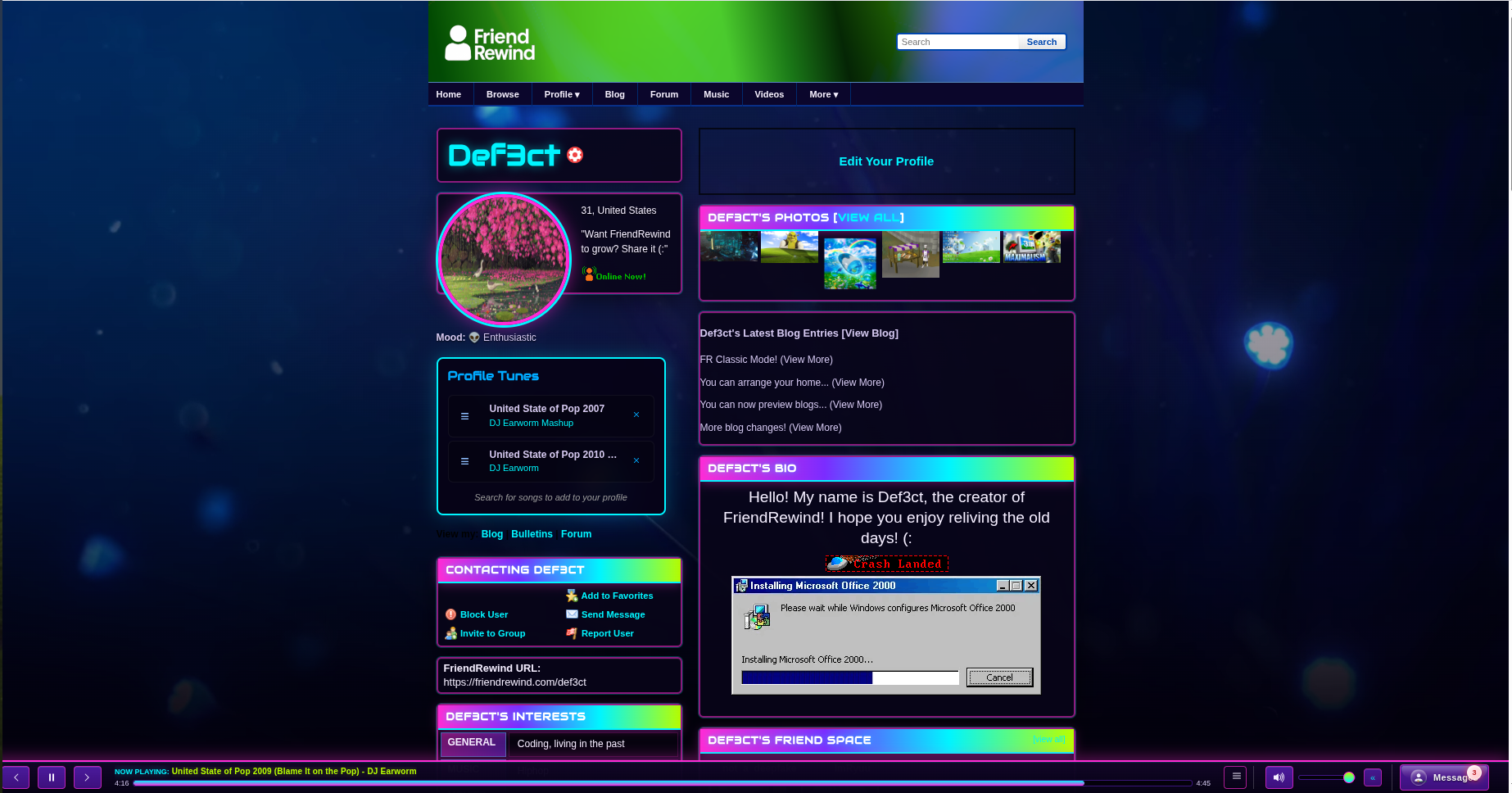Click the FriendRewind URL text

(x=514, y=682)
